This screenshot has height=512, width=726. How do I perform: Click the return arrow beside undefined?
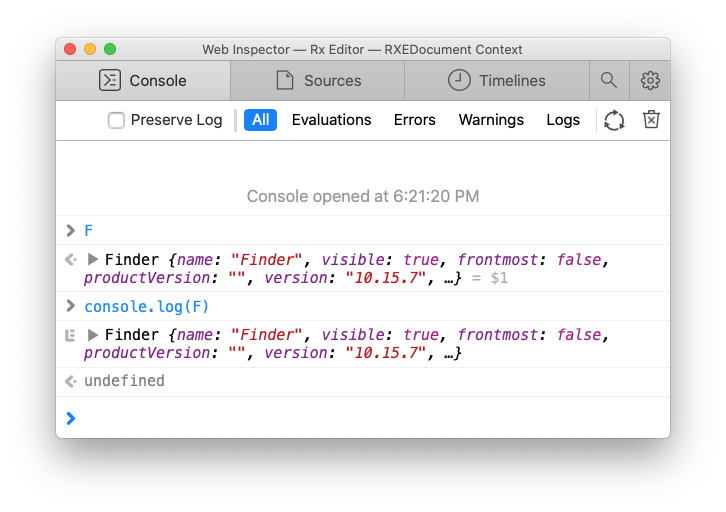point(70,381)
